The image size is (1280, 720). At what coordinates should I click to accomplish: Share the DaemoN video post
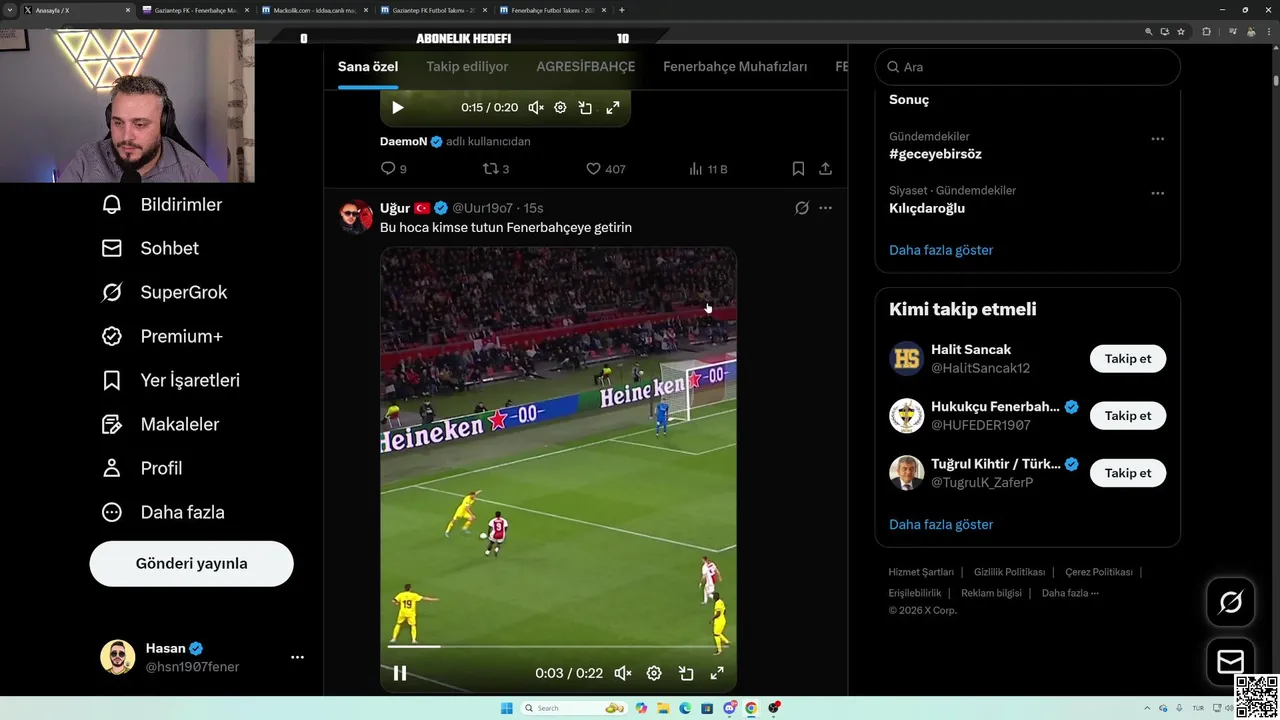click(x=825, y=169)
